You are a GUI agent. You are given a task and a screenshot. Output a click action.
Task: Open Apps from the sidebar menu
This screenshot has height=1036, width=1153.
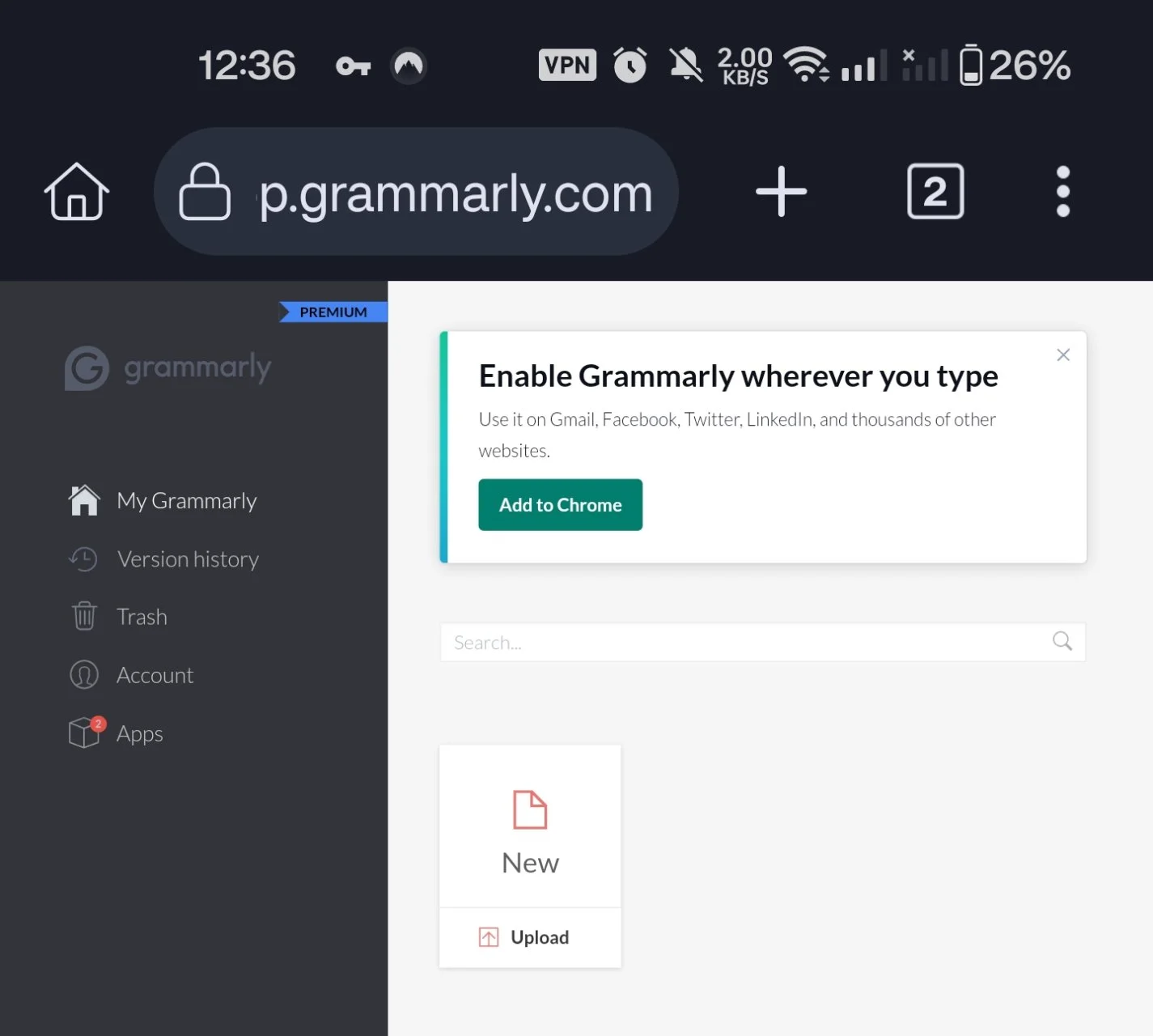coord(140,734)
